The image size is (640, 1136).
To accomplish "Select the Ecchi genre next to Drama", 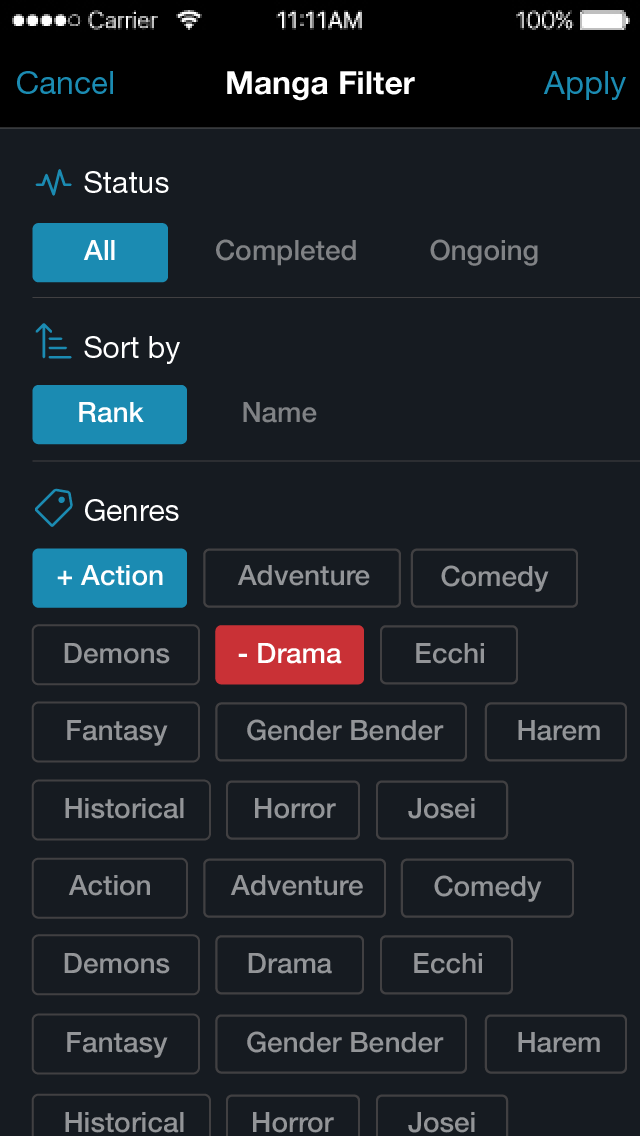I will pyautogui.click(x=449, y=655).
